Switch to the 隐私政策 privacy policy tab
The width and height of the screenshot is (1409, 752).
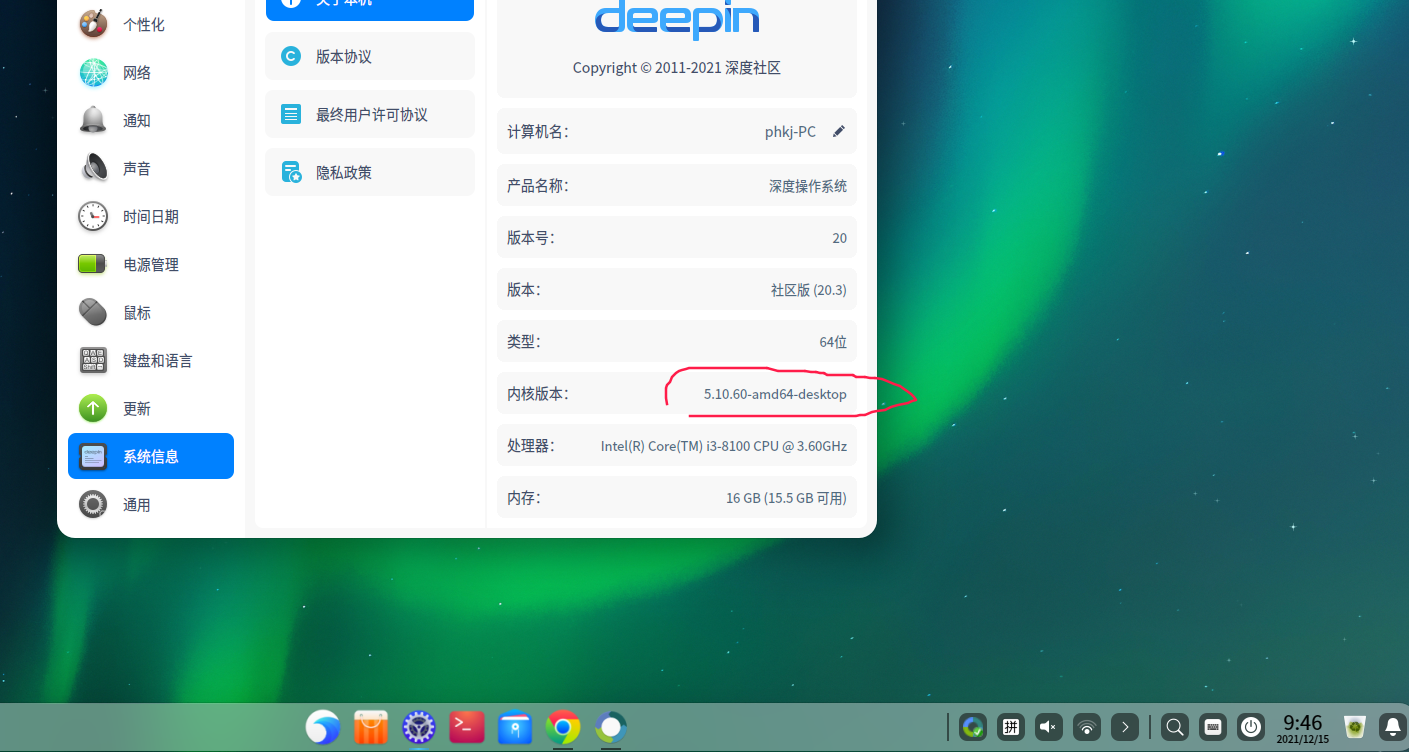click(x=369, y=171)
